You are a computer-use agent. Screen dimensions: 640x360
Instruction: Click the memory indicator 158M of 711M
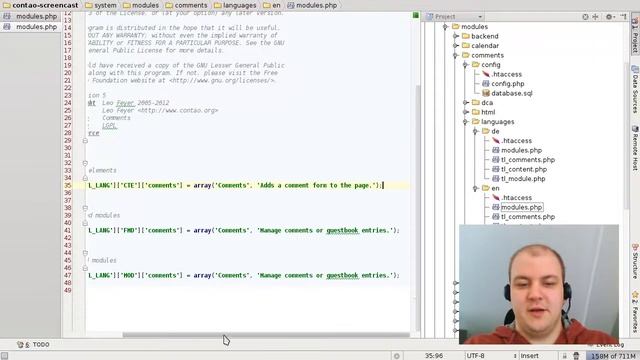click(613, 356)
